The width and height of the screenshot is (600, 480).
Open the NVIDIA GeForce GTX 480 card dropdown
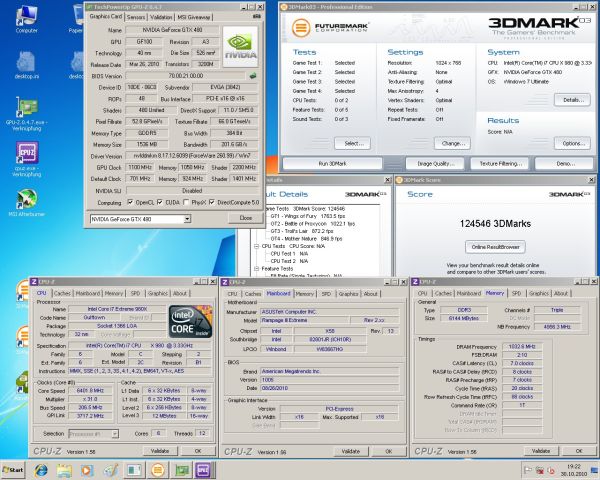[x=187, y=219]
